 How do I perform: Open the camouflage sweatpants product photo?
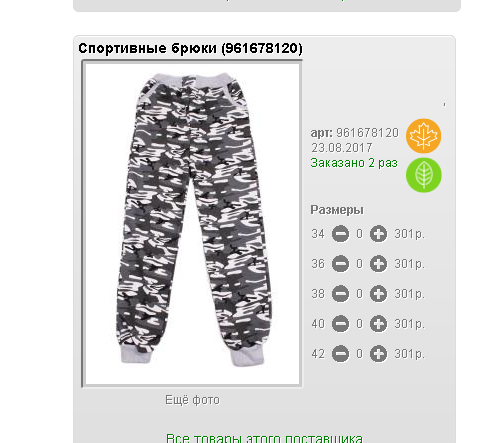coord(192,224)
